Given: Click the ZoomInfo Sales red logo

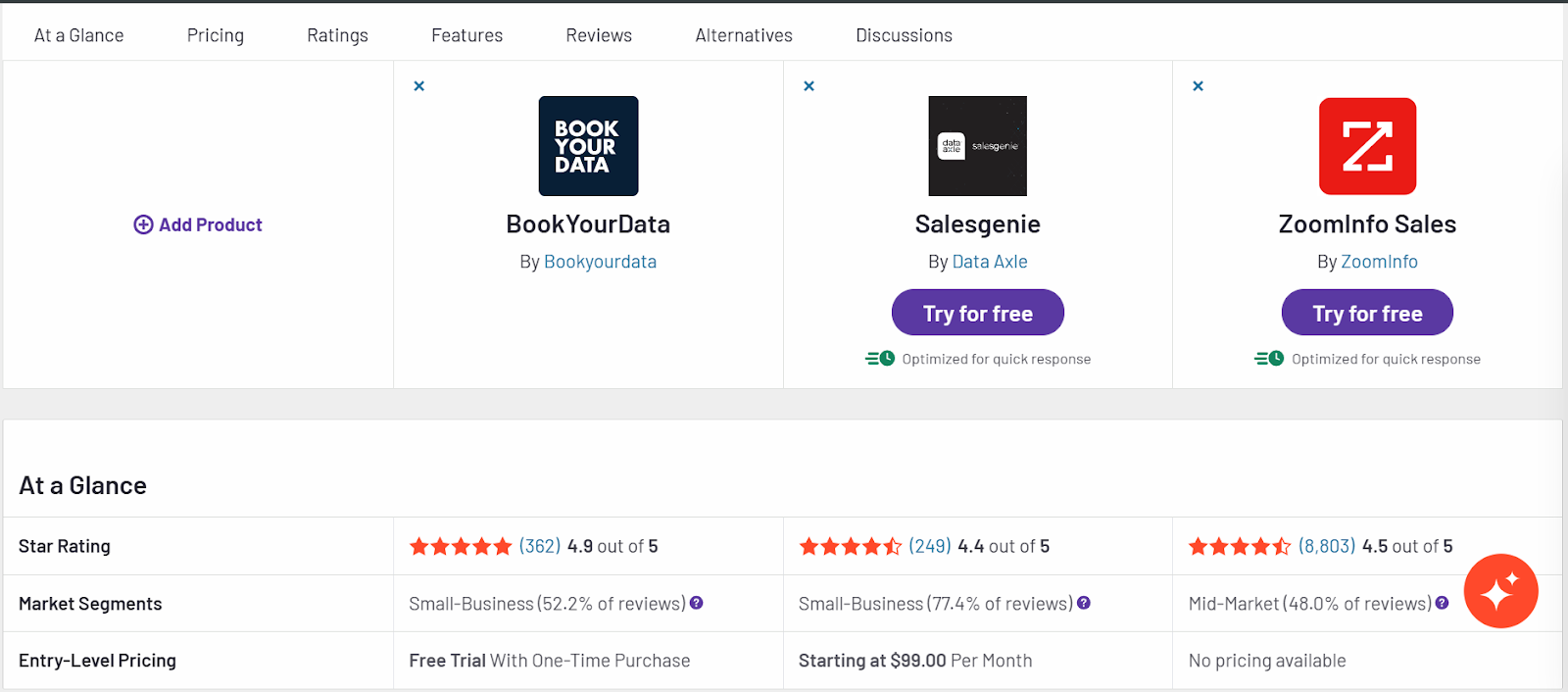Looking at the screenshot, I should click(x=1367, y=146).
